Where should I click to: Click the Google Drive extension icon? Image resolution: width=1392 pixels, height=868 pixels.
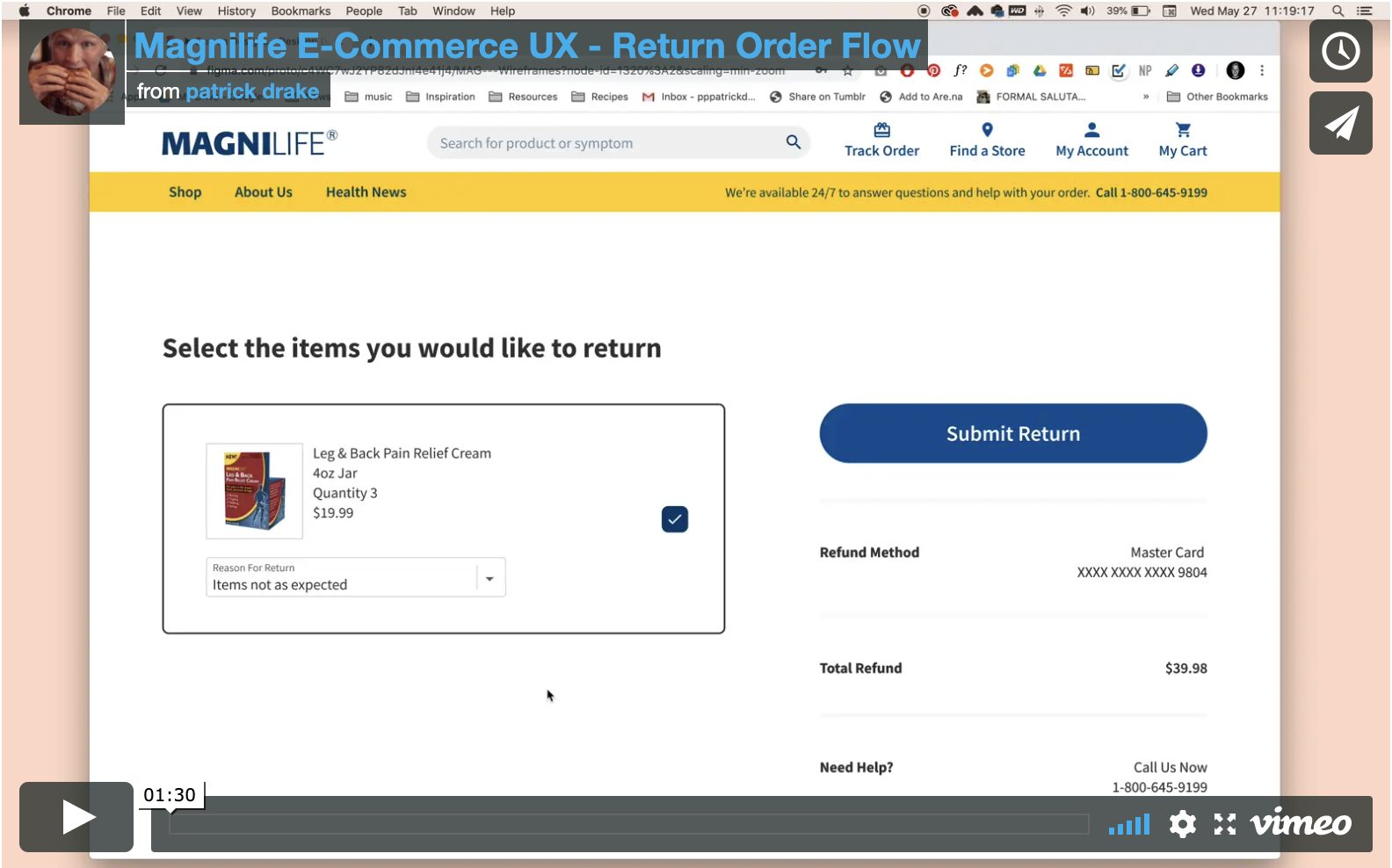(1040, 70)
